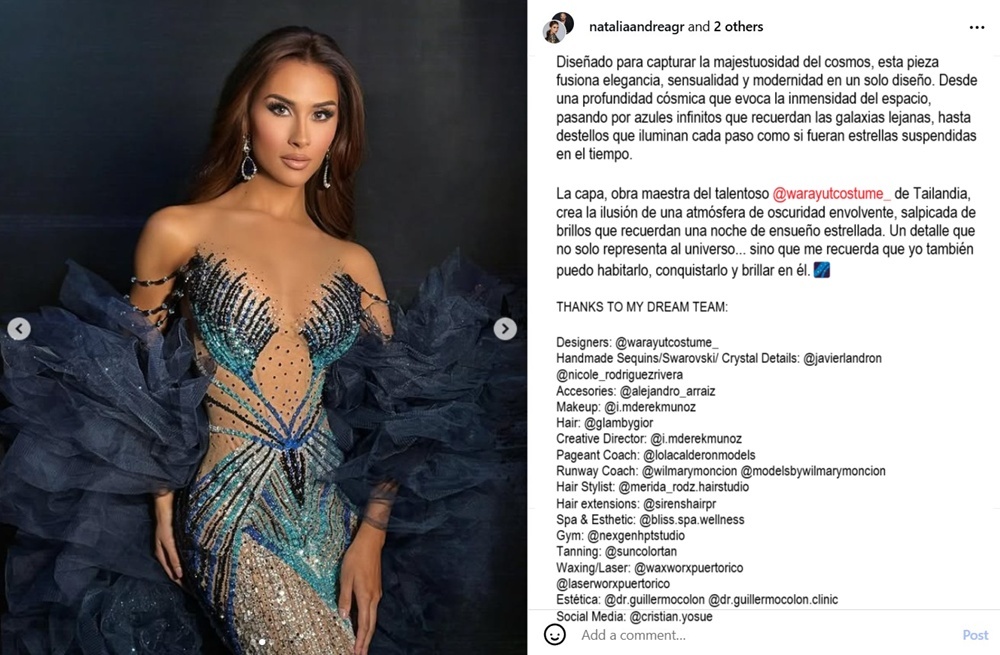Visit the @bliss.spa.wellness profile
This screenshot has width=1000, height=655.
point(692,520)
